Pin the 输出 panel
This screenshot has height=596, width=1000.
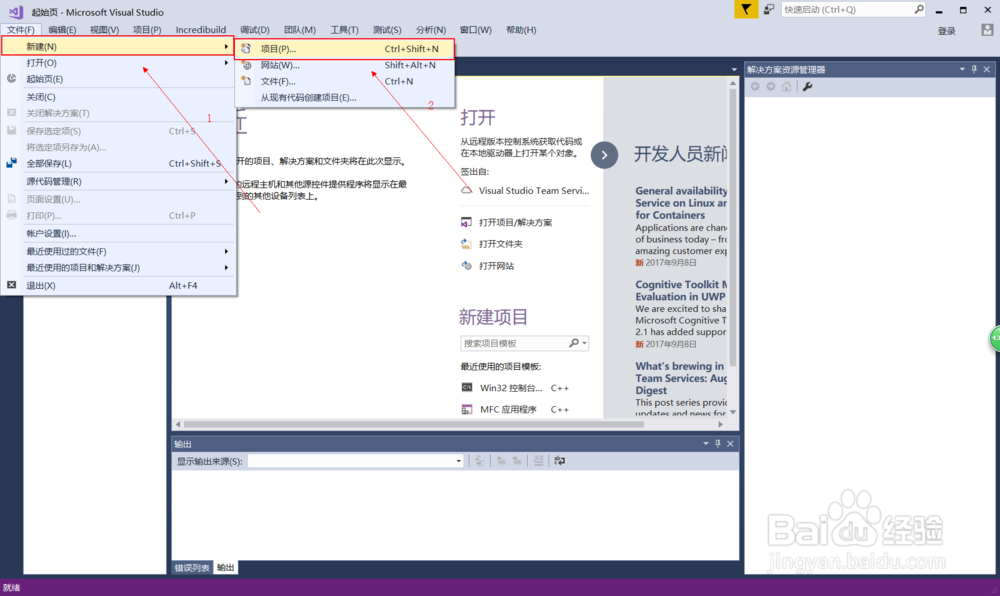(717, 444)
